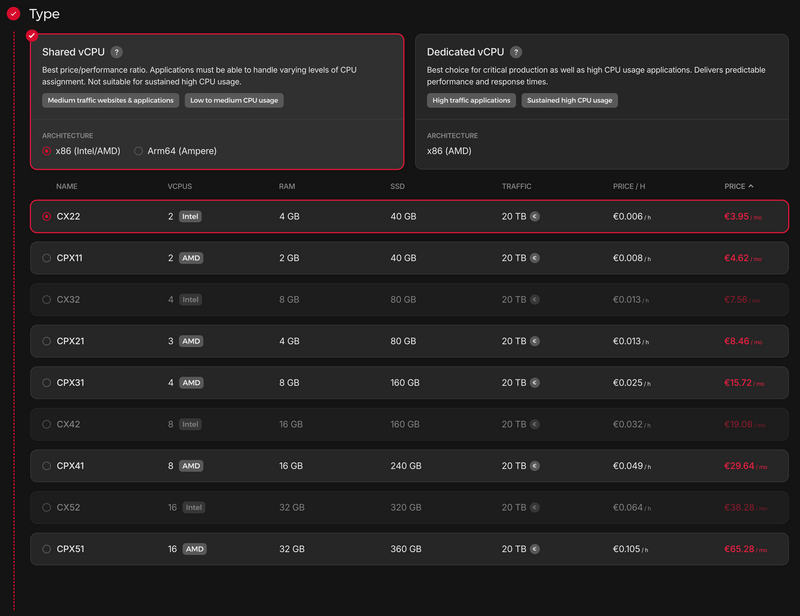Image resolution: width=800 pixels, height=616 pixels.
Task: Select x86 (Intel/AMD) architecture radio
Action: click(x=46, y=151)
